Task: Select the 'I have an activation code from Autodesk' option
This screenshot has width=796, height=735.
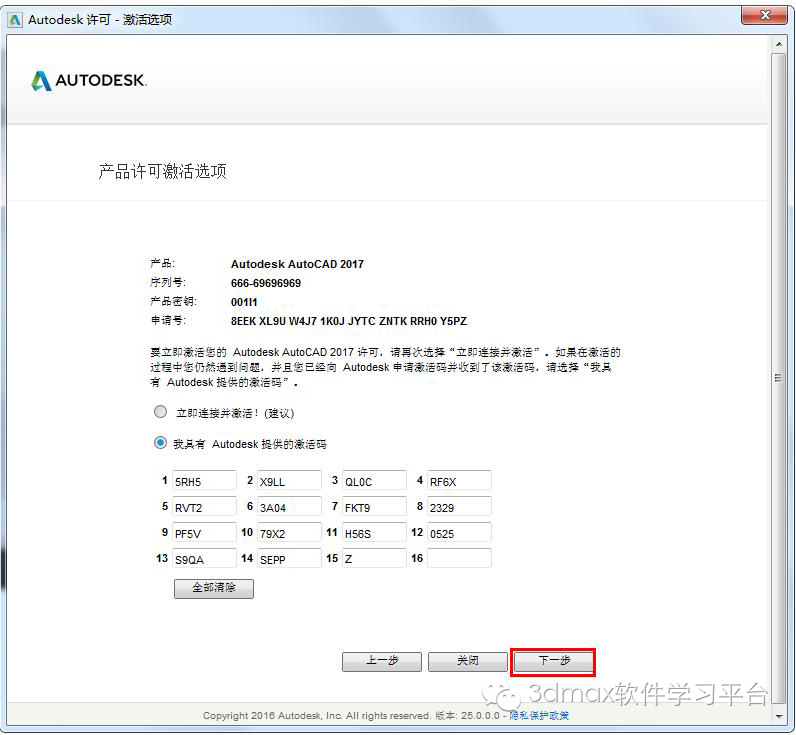Action: coord(160,443)
